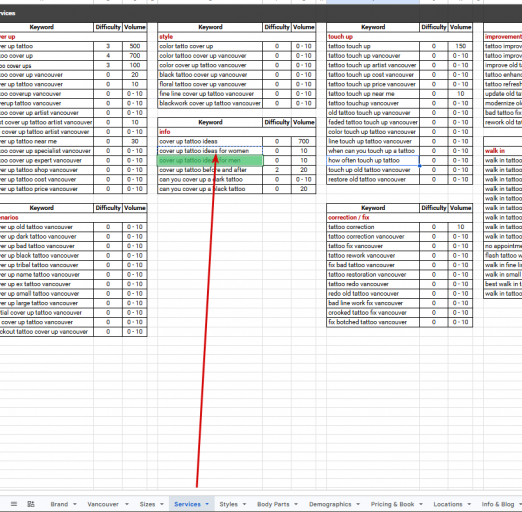This screenshot has height=512, width=522.
Task: Click cell 'blackwork cover up tattoo vancouver'
Action: coord(210,103)
